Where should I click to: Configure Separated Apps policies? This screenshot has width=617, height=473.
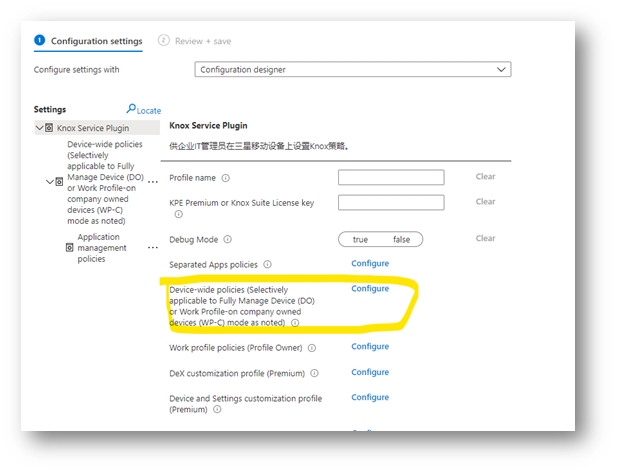pyautogui.click(x=370, y=263)
